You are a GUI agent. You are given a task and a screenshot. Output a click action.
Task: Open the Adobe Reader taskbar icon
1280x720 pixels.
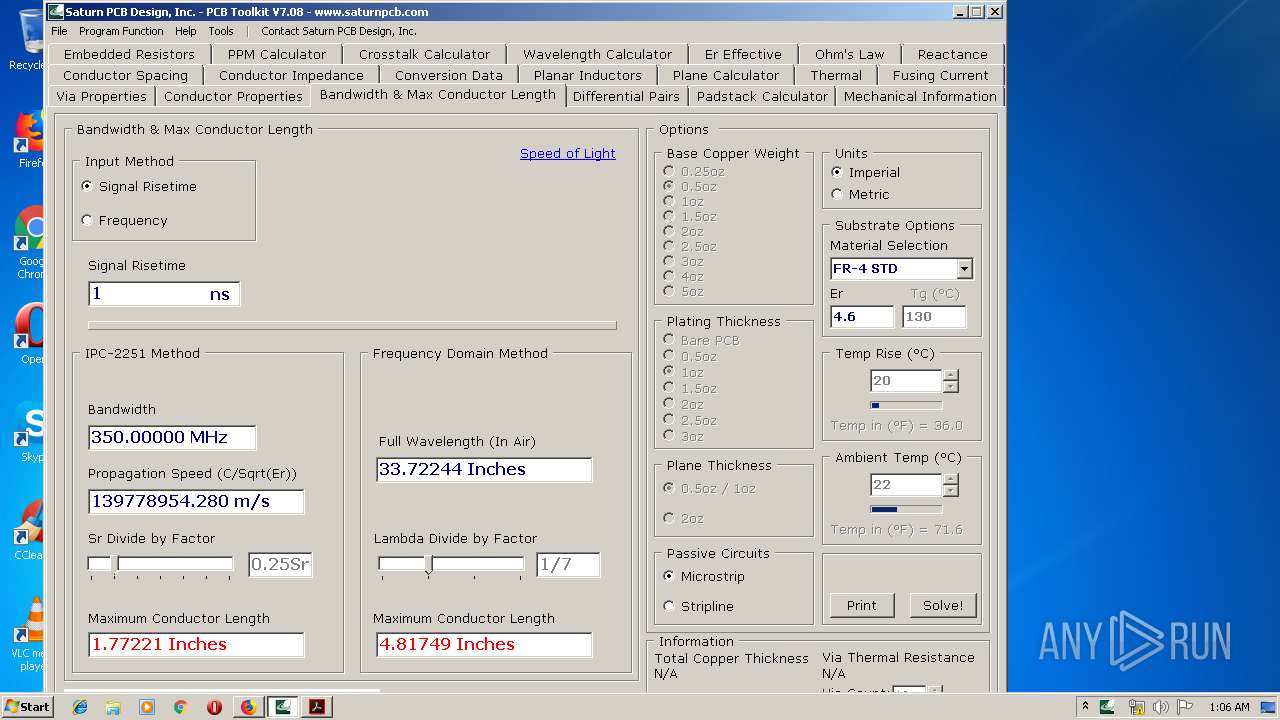[x=317, y=707]
